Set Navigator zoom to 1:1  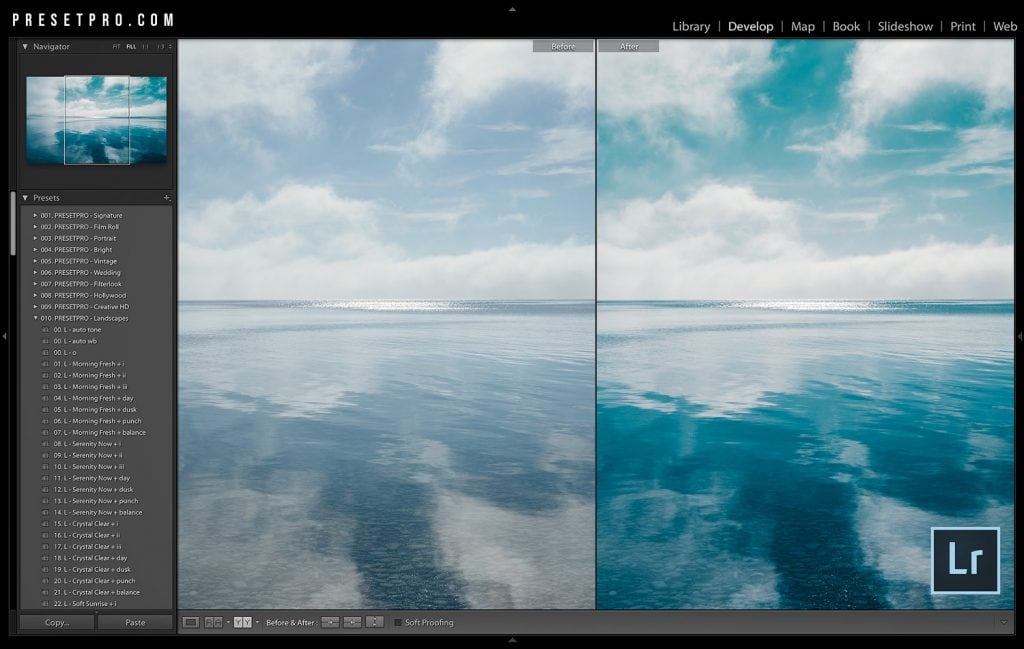pyautogui.click(x=146, y=46)
